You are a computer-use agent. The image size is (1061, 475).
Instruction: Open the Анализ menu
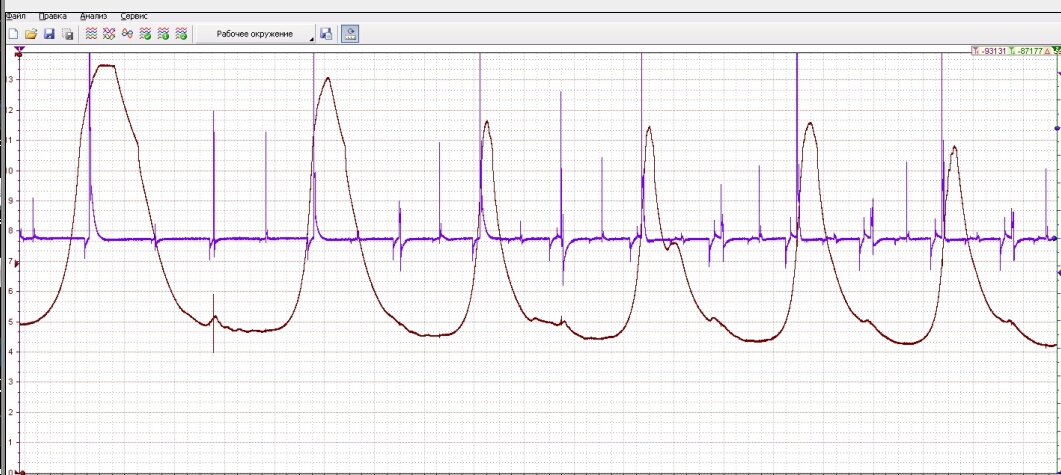point(93,16)
